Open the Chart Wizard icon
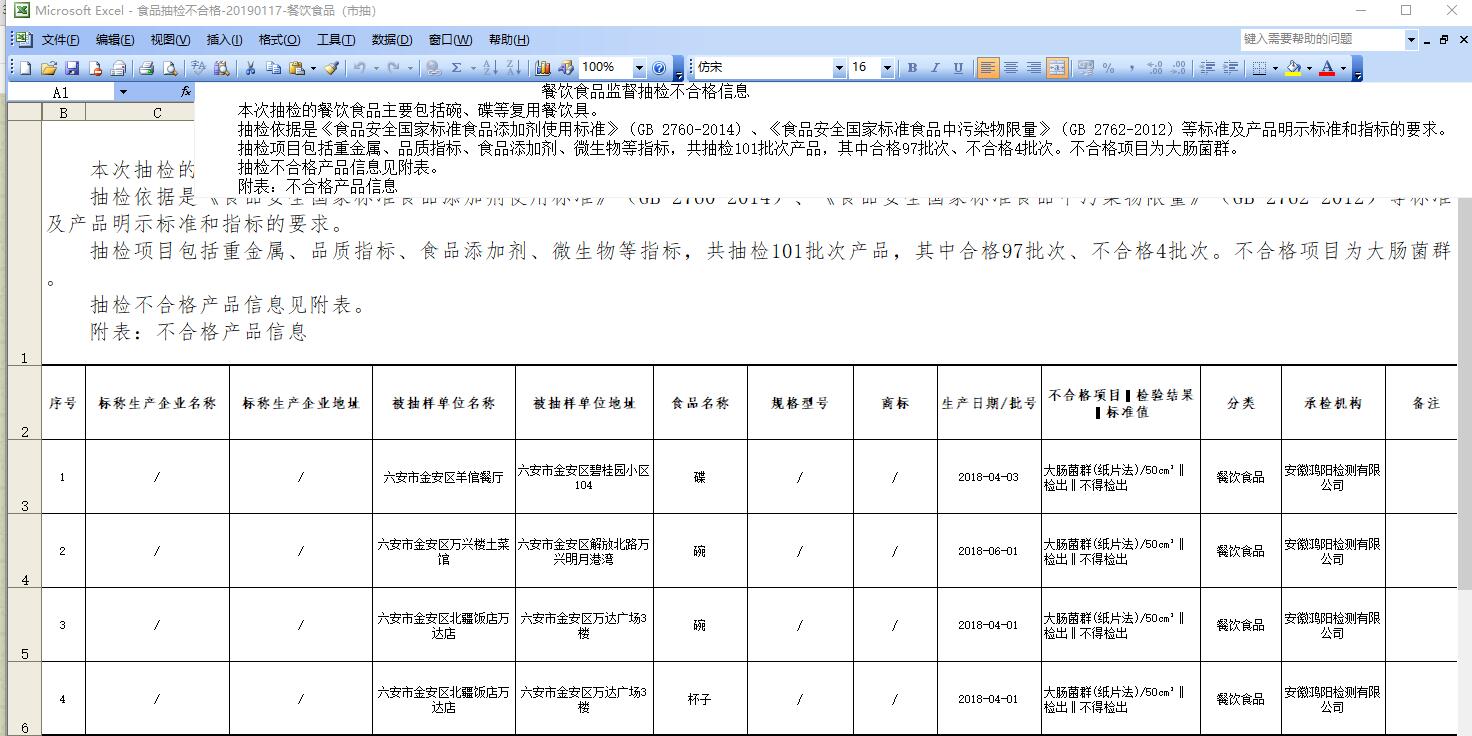The image size is (1472, 736). [x=543, y=68]
